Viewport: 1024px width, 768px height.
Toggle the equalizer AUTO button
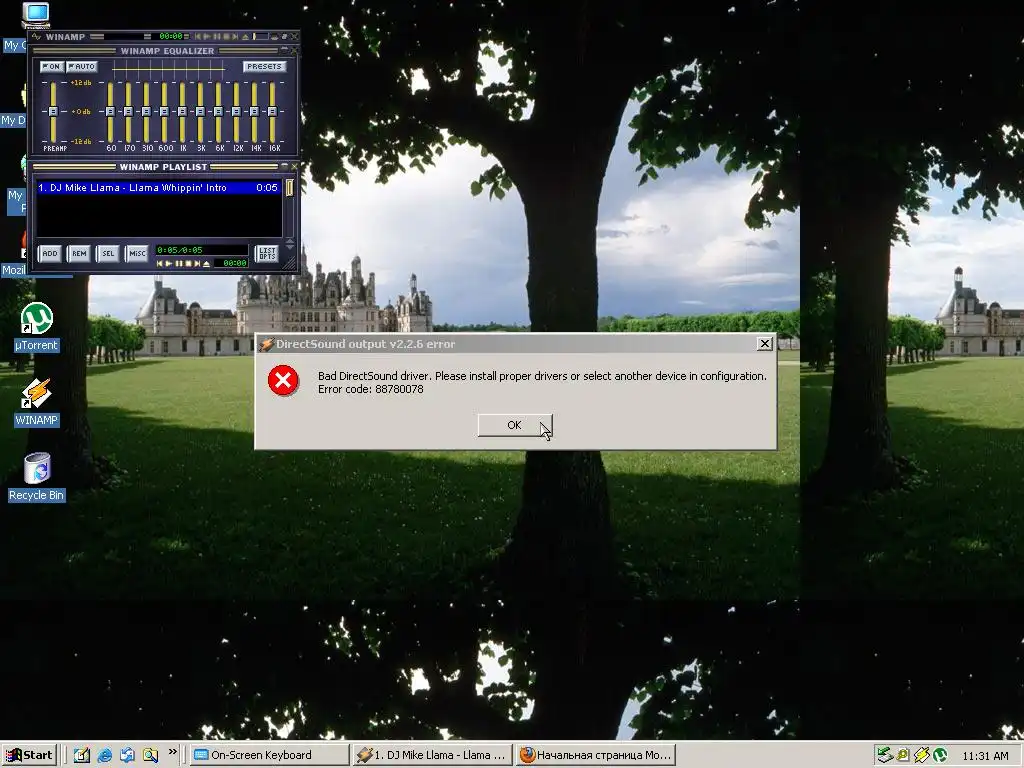coord(82,67)
